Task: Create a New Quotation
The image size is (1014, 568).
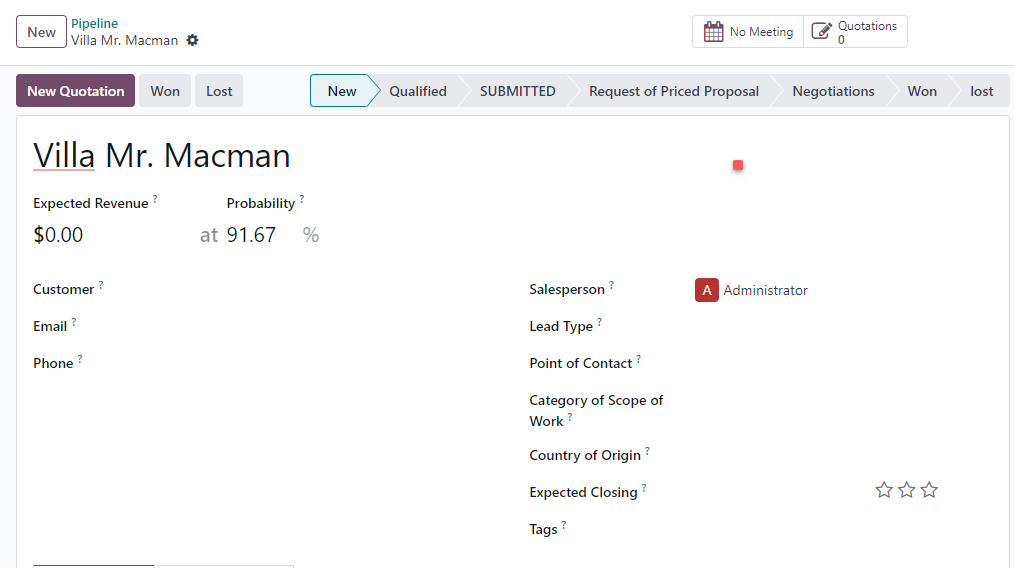Action: (x=76, y=91)
